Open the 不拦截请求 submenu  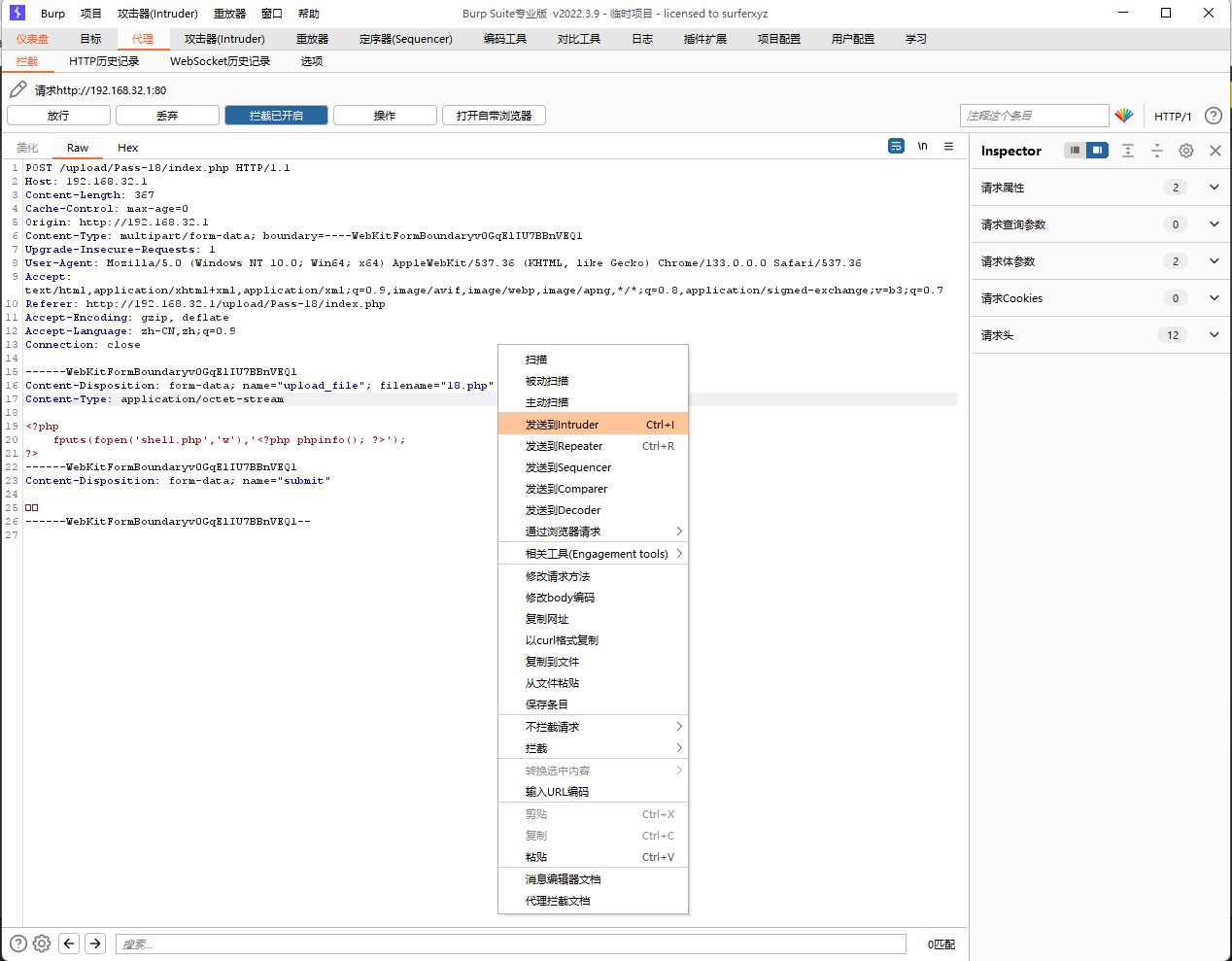coord(593,727)
